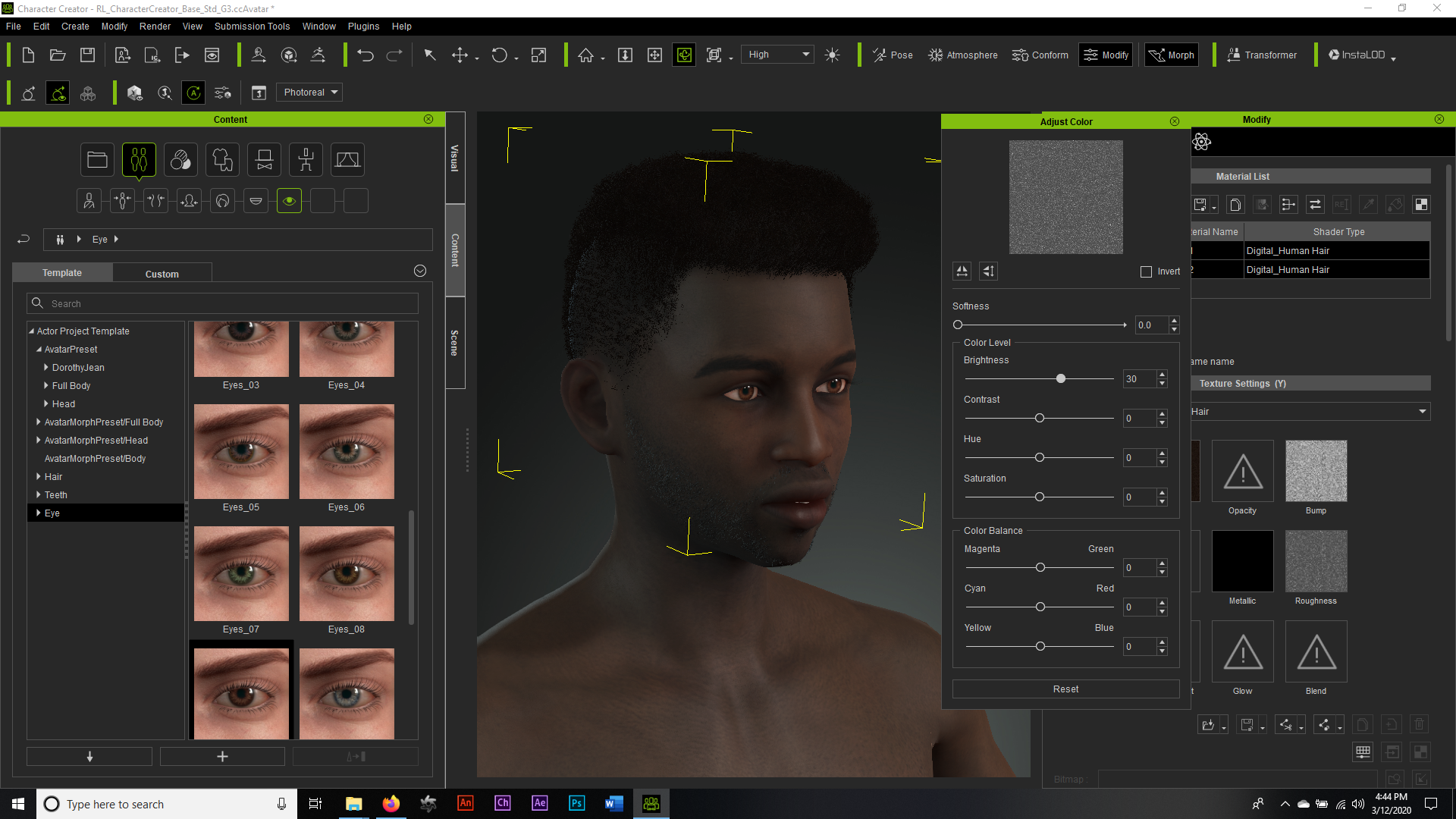Click the Reset button in Adjust Color

pos(1065,689)
